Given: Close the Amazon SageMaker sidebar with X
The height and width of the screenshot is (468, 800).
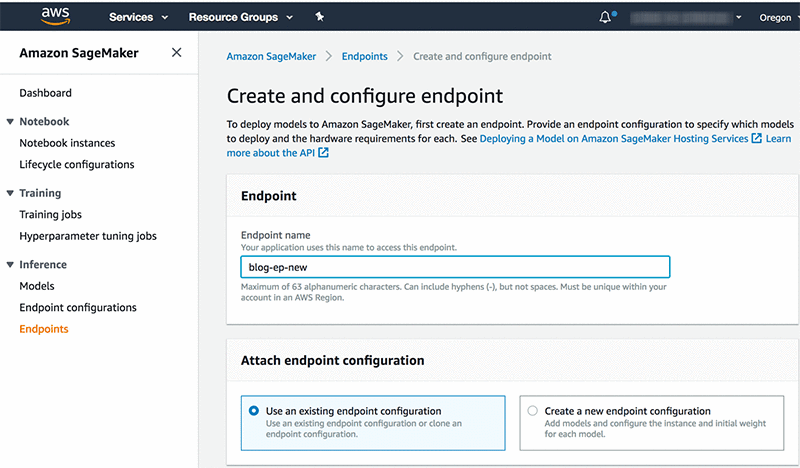Looking at the screenshot, I should tap(177, 53).
